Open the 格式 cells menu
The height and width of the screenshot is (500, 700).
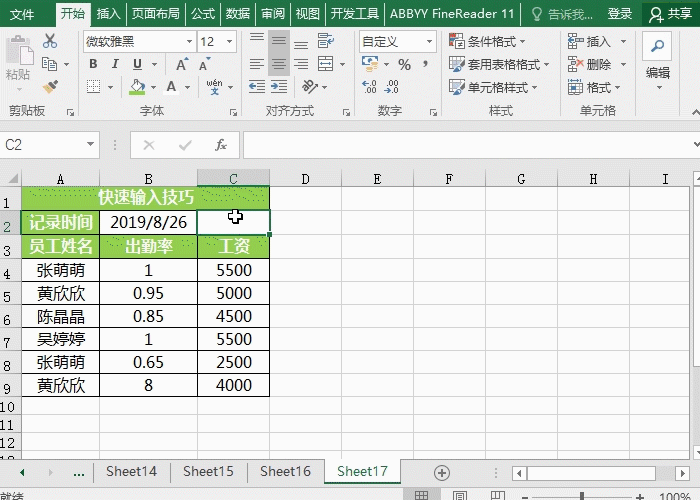(x=594, y=87)
